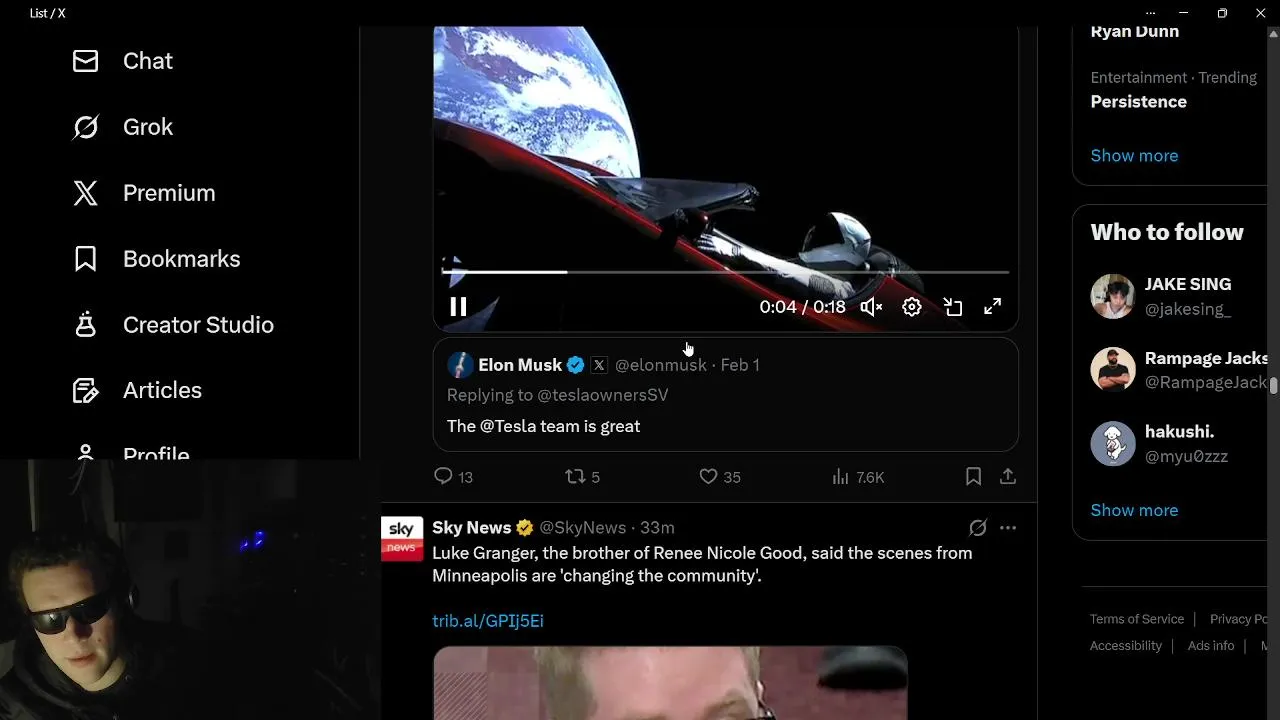This screenshot has width=1280, height=720.
Task: Open the quoted Elon Musk post
Action: 726,395
